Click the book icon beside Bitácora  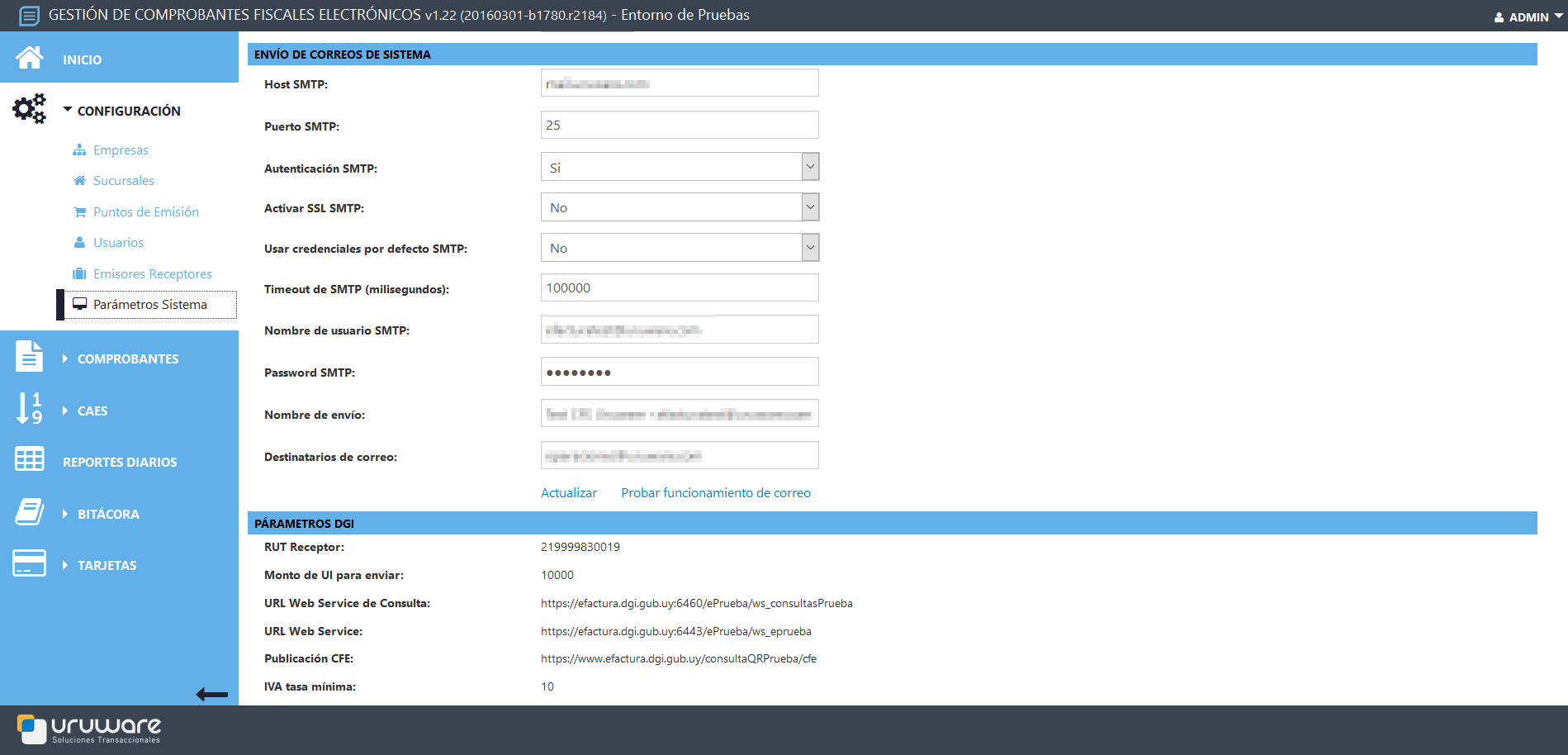[x=30, y=511]
